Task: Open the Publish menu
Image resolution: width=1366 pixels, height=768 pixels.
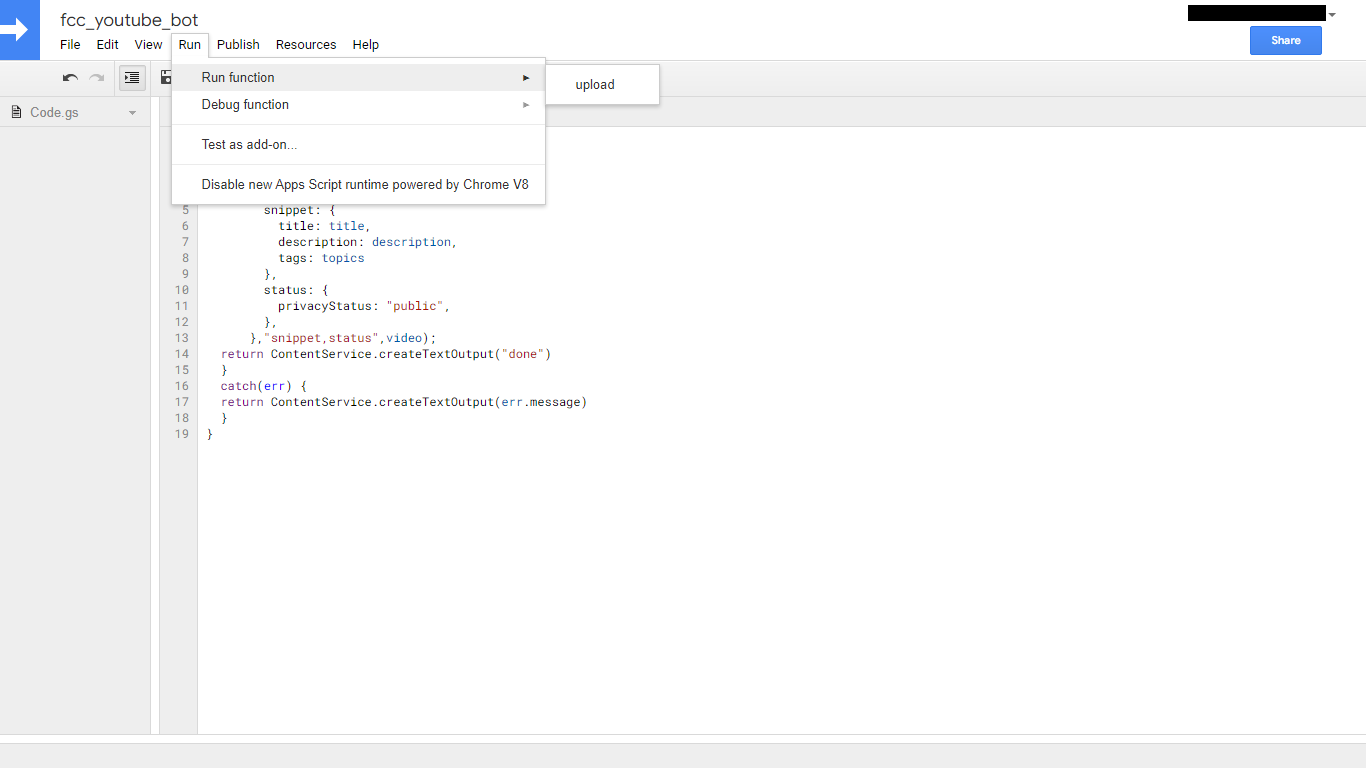Action: 238,45
